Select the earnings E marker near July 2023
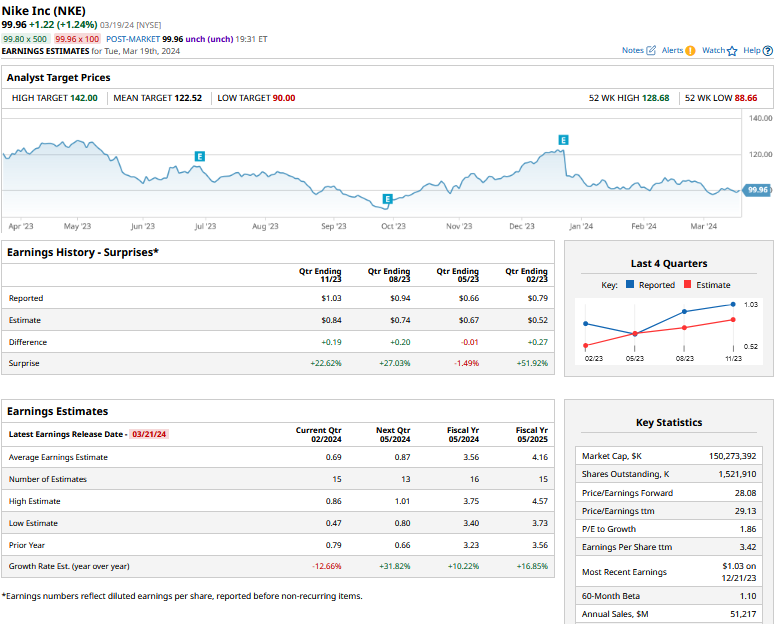Viewport: 780px width, 624px height. (200, 157)
